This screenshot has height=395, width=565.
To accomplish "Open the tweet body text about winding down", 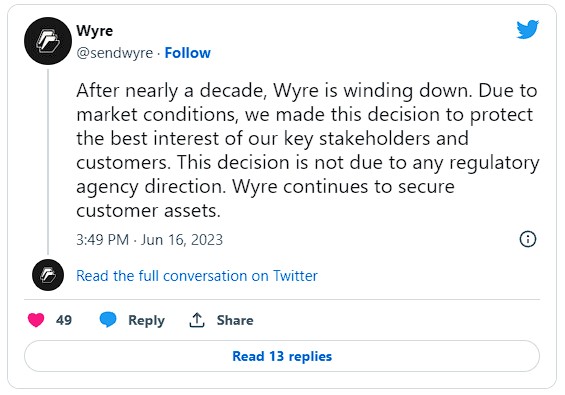I will (307, 150).
